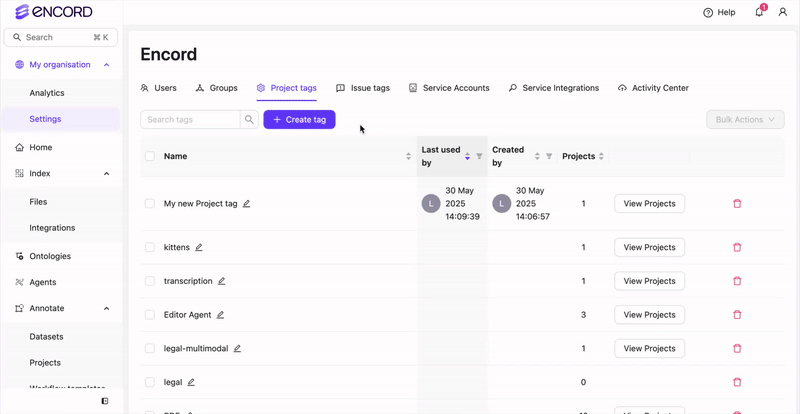Click the Encord logo
The height and width of the screenshot is (414, 800).
click(54, 12)
